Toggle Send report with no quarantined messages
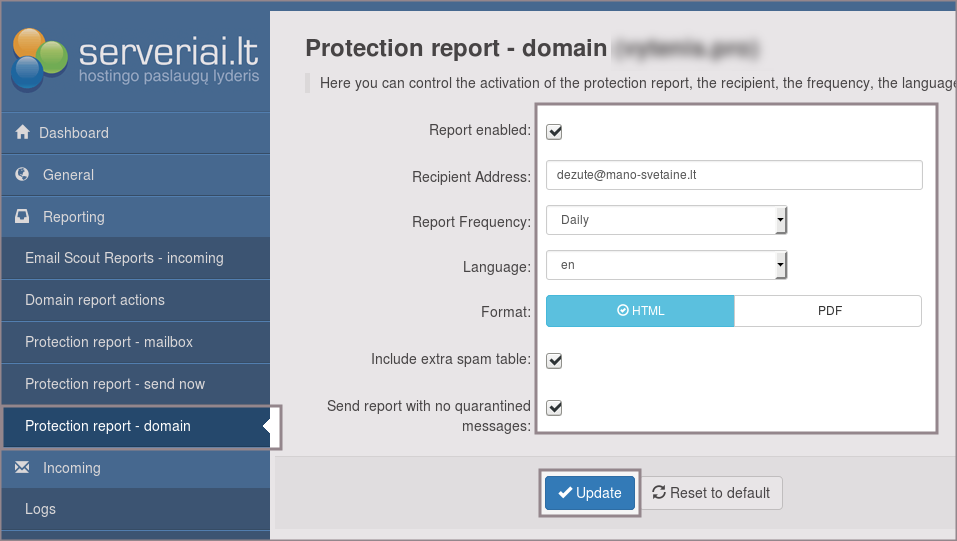957x541 pixels. [554, 408]
